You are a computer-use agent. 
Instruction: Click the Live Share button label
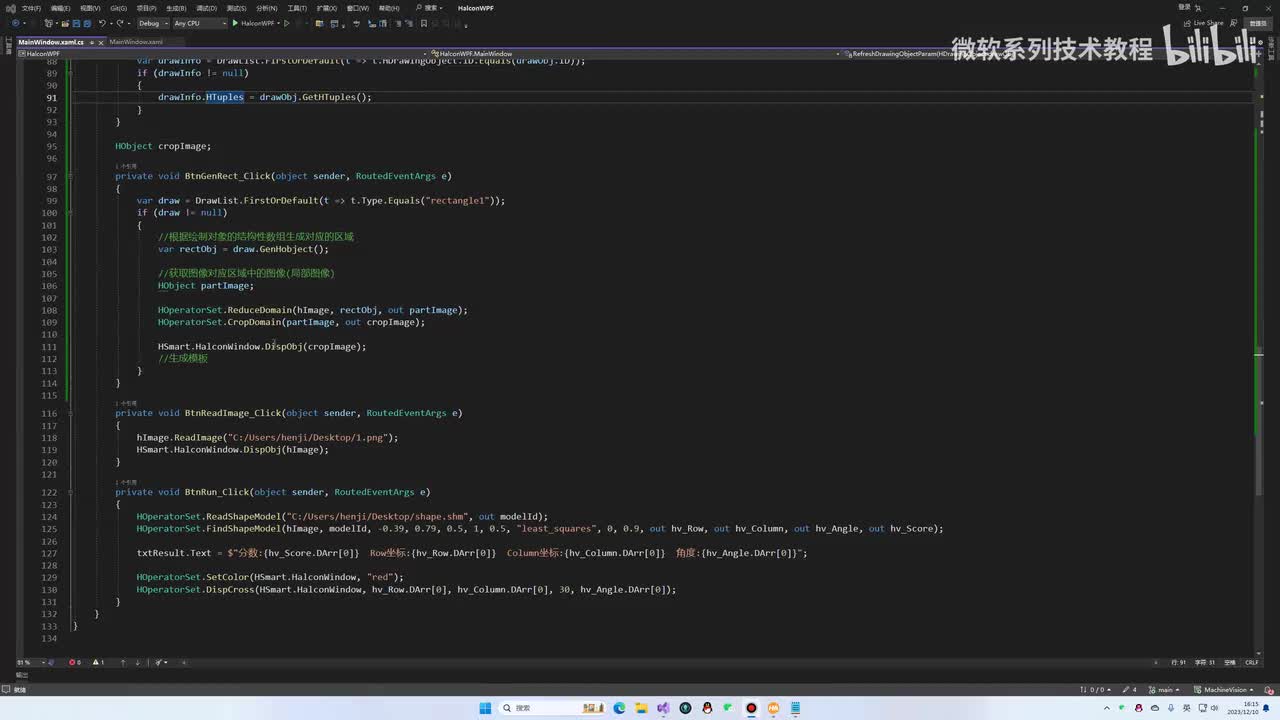(x=1207, y=23)
